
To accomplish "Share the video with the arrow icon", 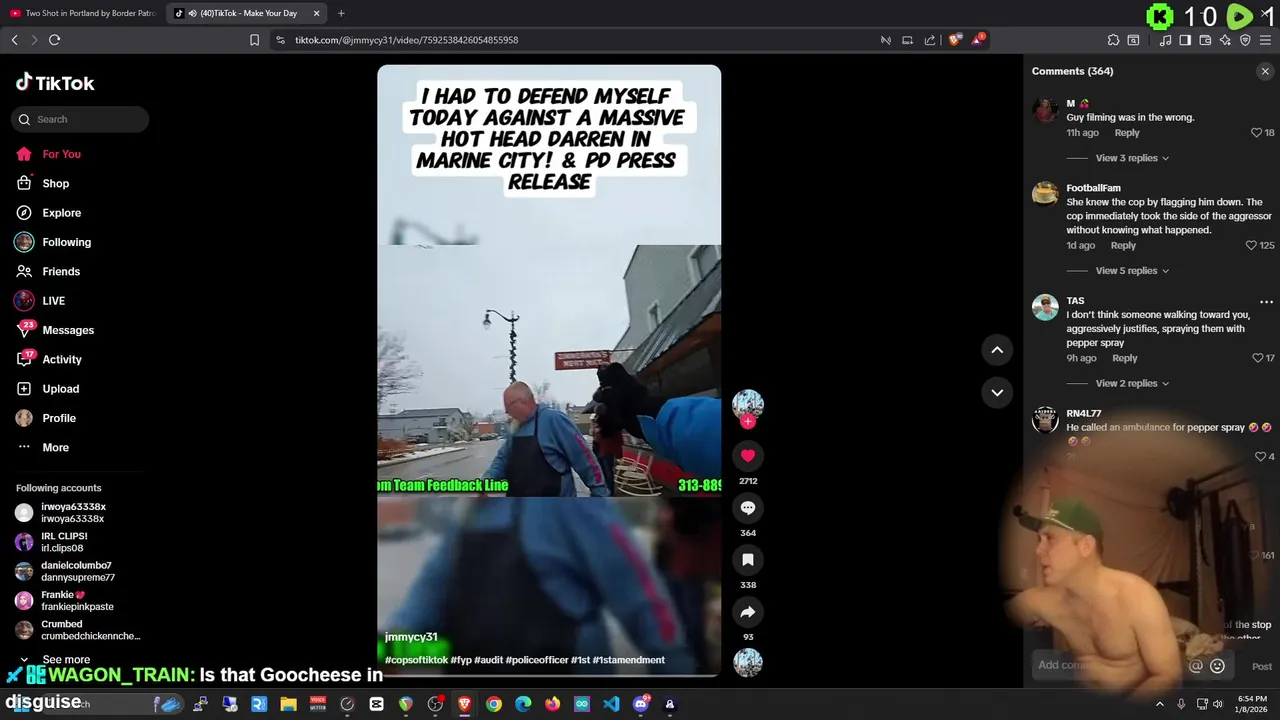I will [x=747, y=612].
